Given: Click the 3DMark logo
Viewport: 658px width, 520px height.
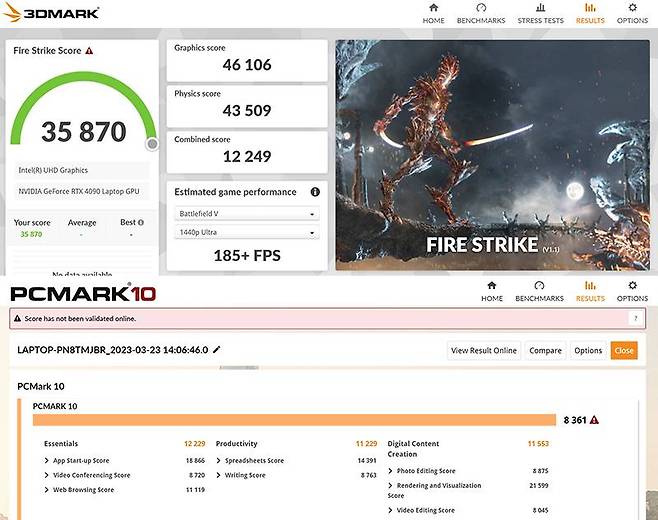Looking at the screenshot, I should (51, 13).
